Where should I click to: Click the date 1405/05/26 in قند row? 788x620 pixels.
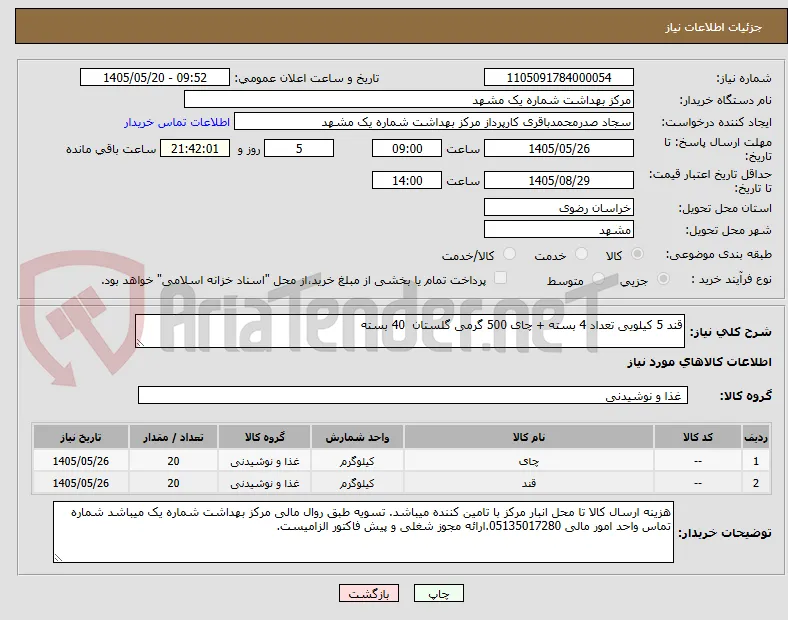(x=81, y=483)
